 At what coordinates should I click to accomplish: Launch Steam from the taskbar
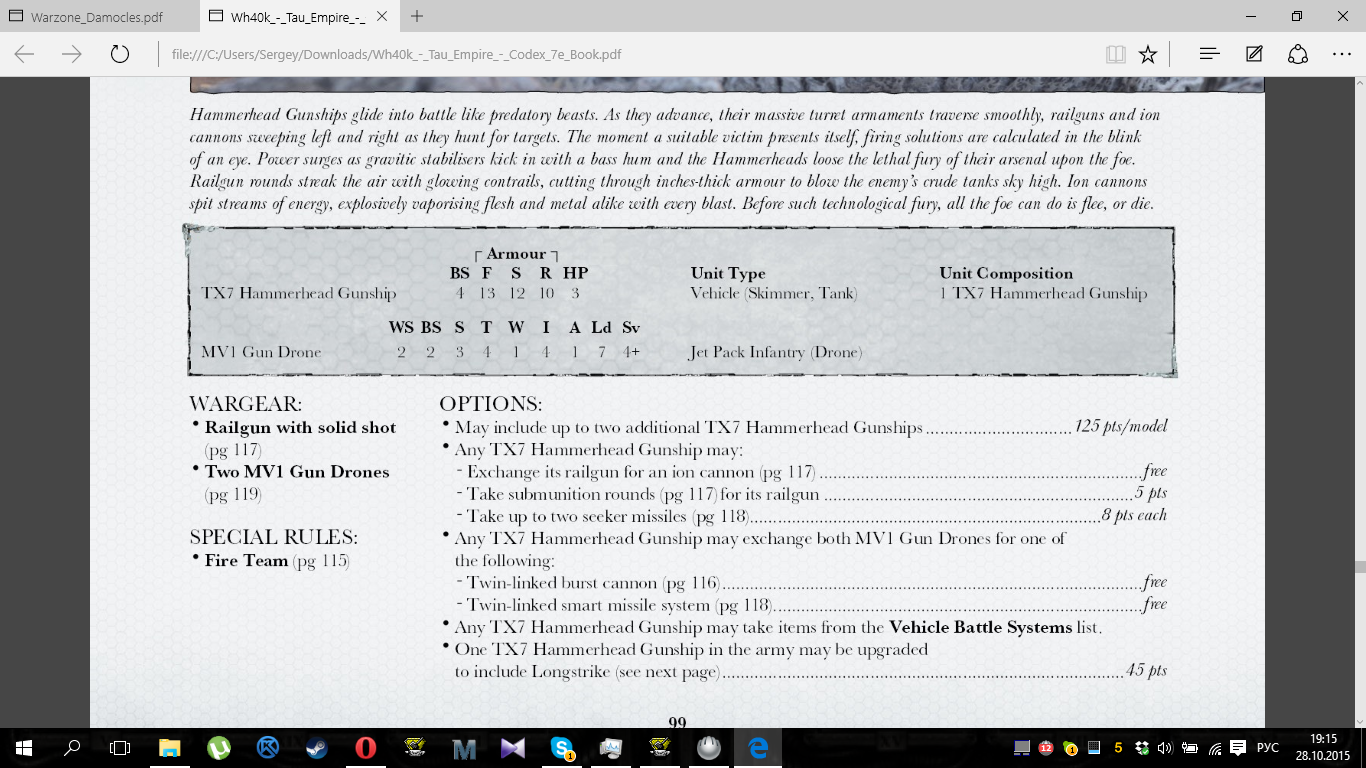(316, 747)
